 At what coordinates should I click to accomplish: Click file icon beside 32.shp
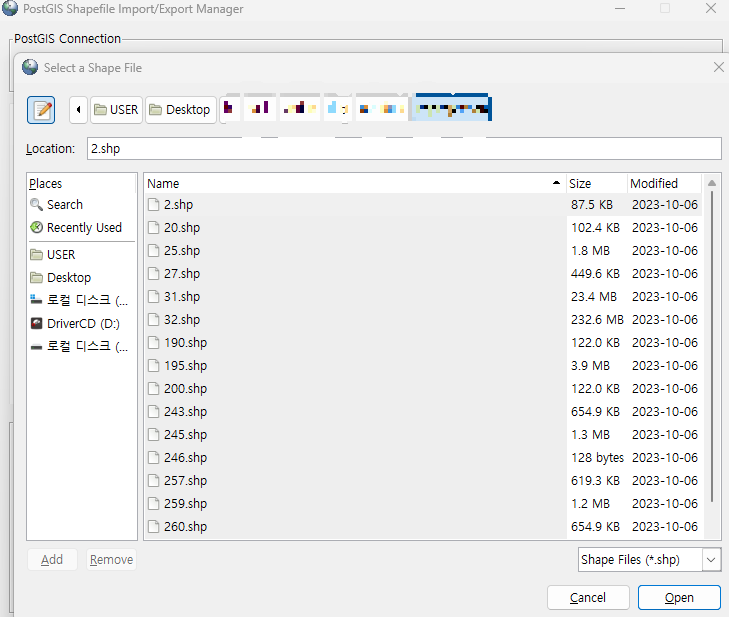[x=153, y=319]
